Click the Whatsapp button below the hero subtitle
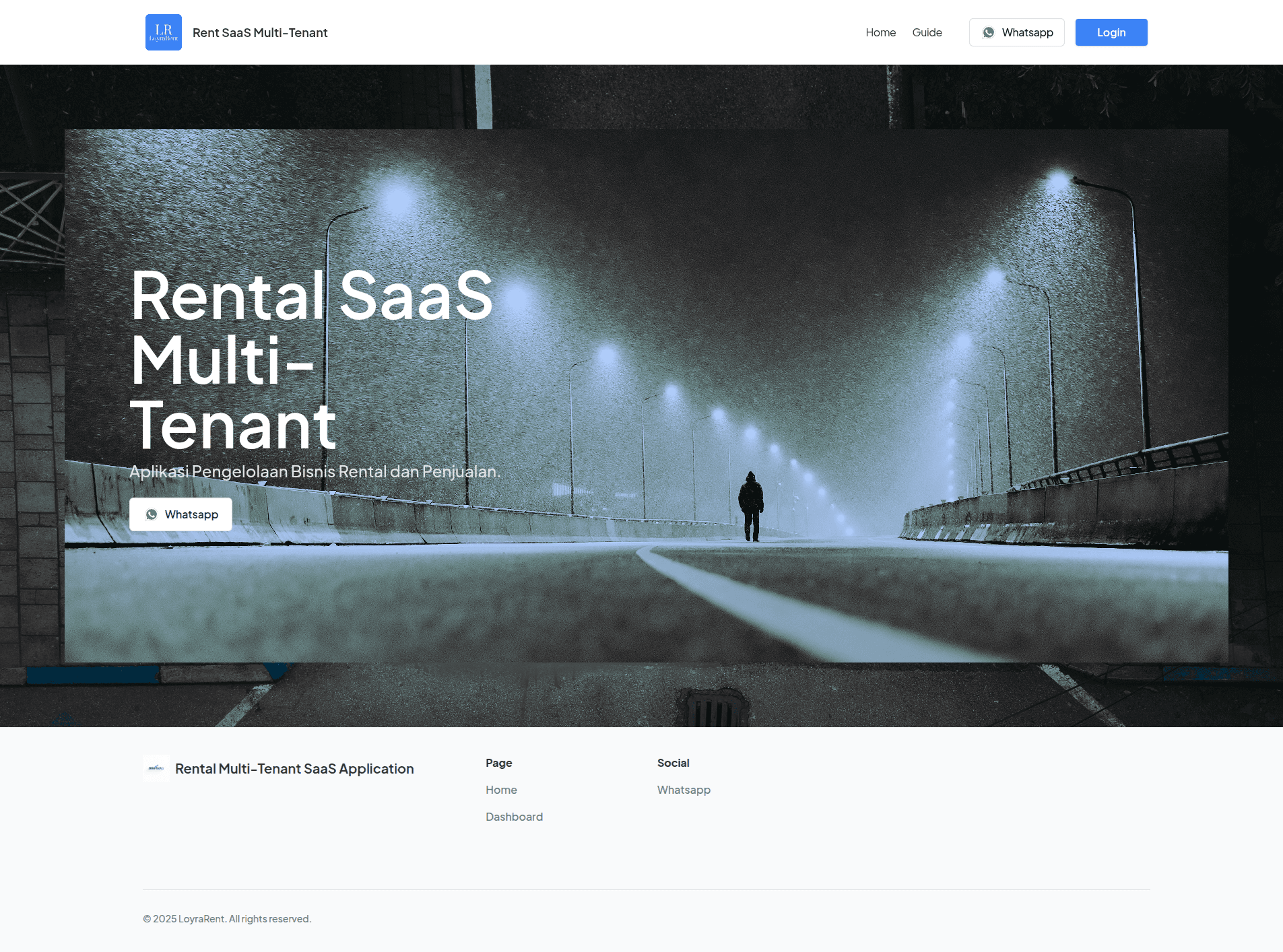 tap(180, 514)
